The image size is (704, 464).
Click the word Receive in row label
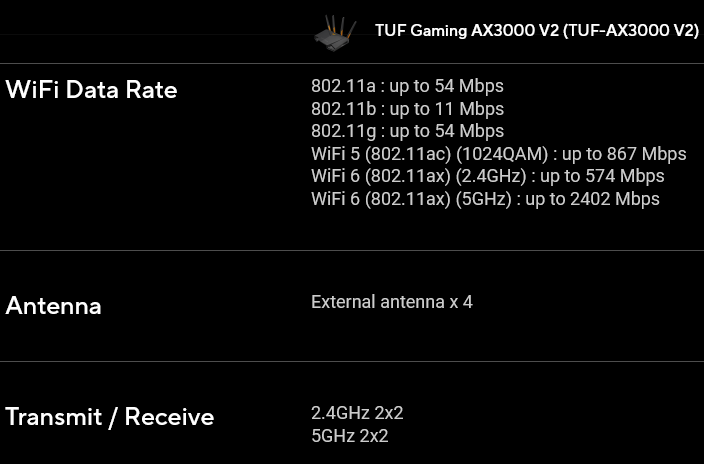click(169, 417)
